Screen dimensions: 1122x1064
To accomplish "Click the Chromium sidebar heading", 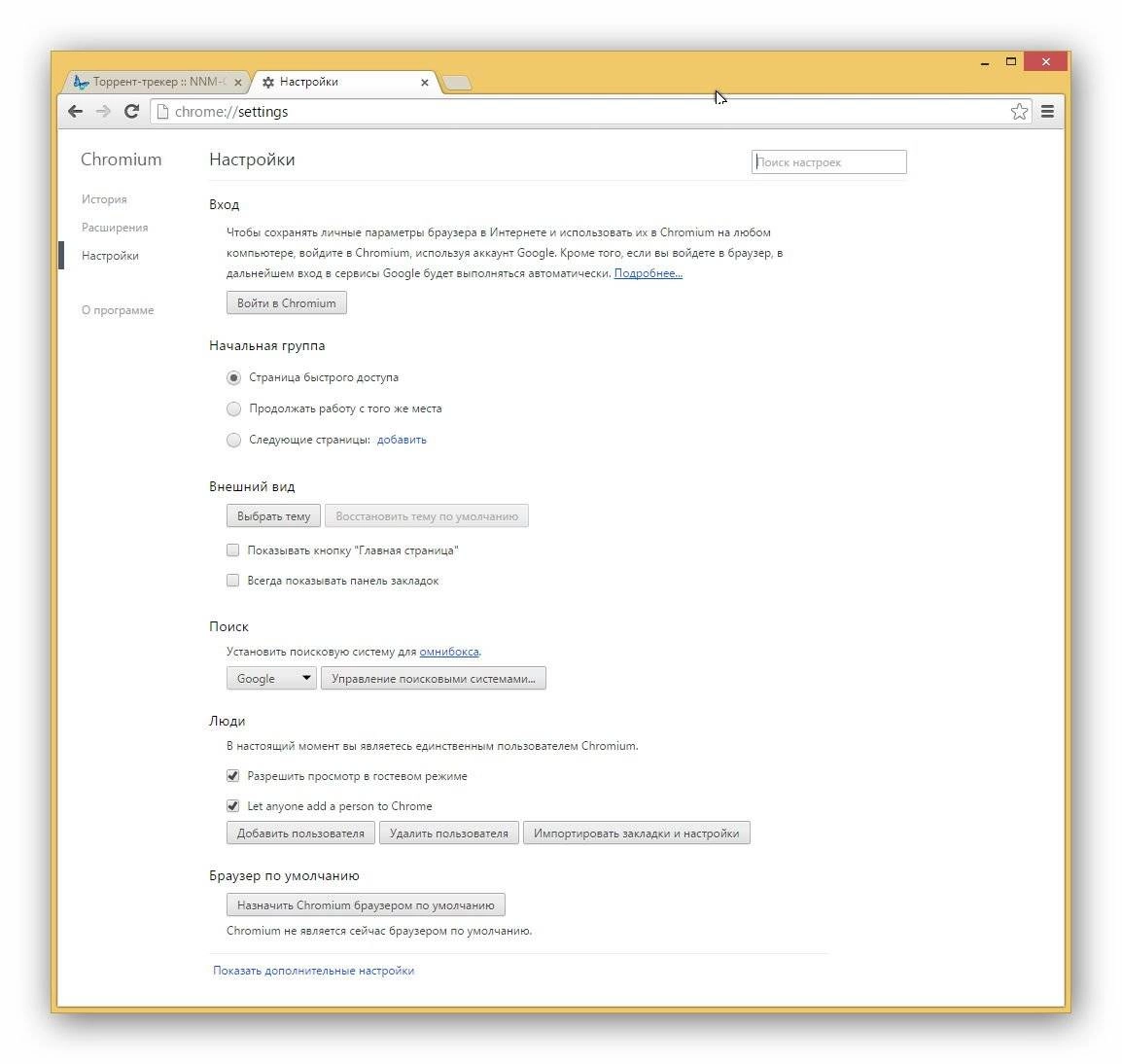I will coord(121,159).
